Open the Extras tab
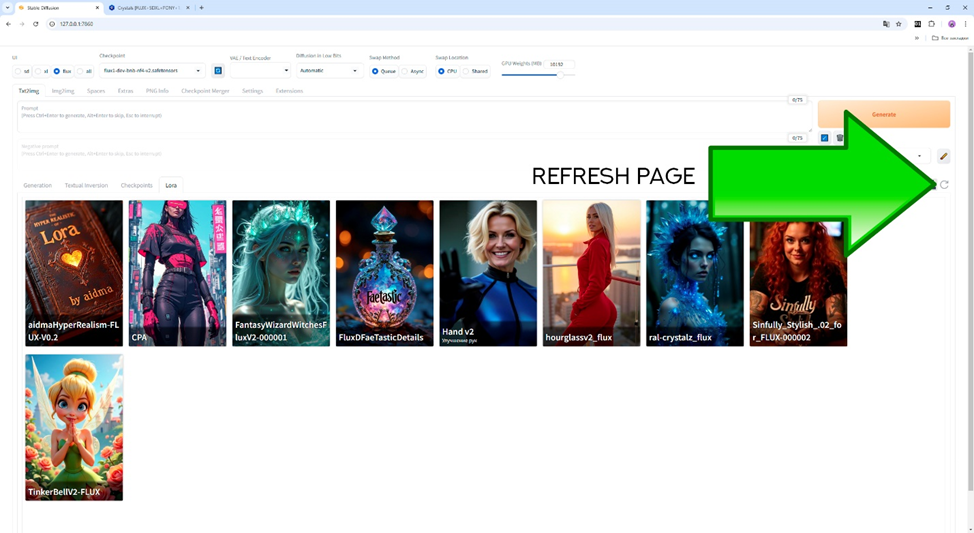Screen dimensions: 974x533 pos(125,91)
